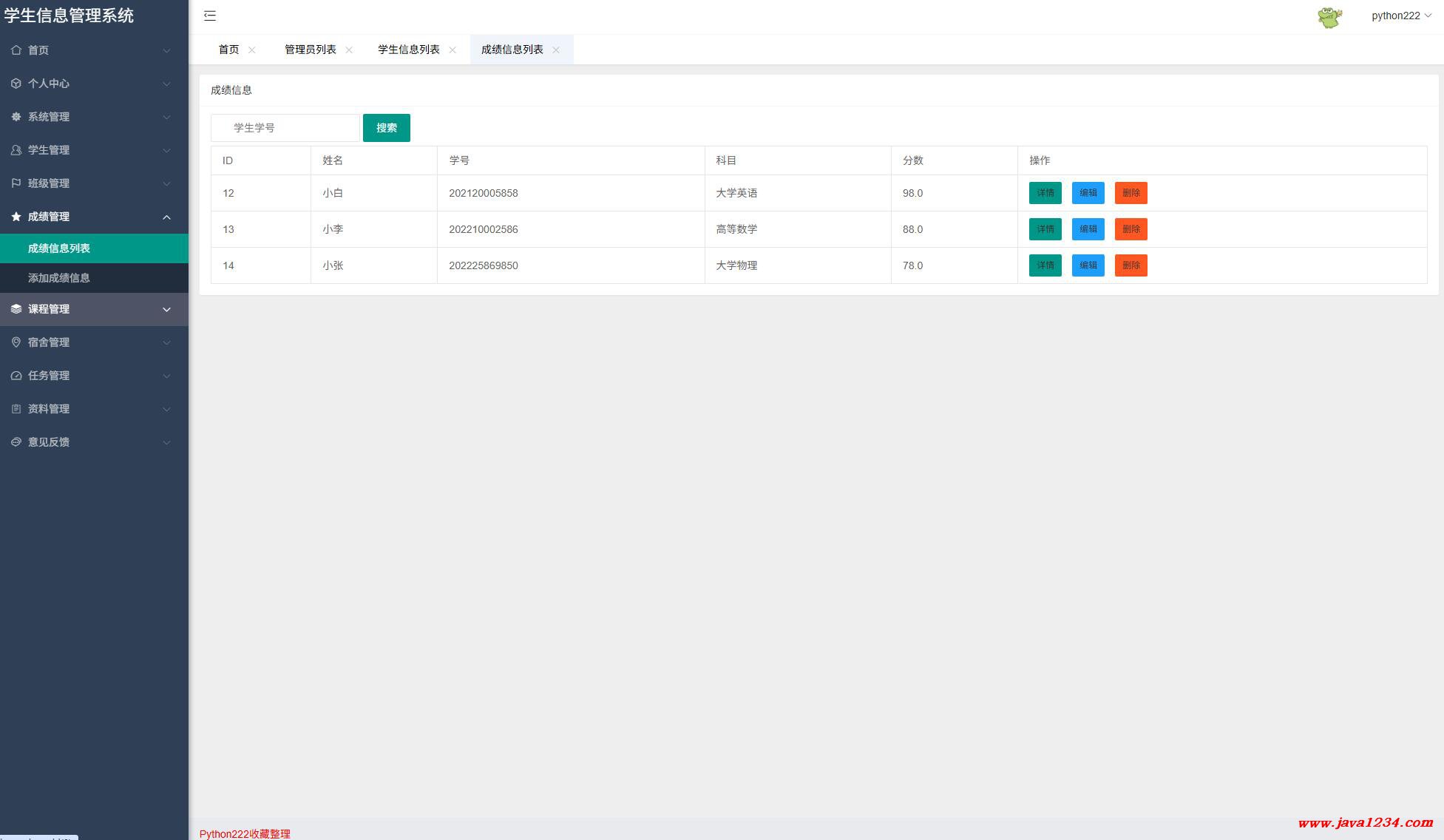Close the 管理员列表 tab
This screenshot has height=840, width=1444.
349,50
